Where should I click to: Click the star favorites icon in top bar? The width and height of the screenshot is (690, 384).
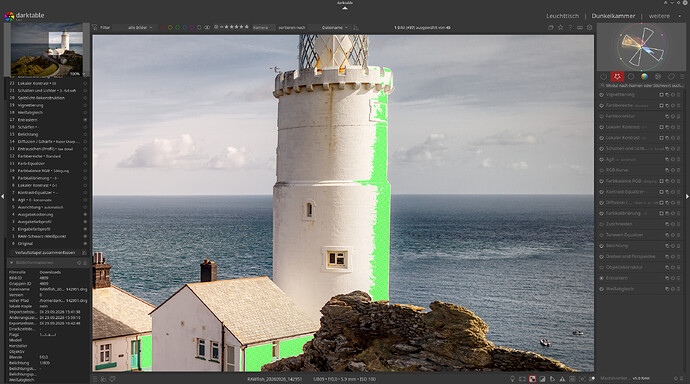point(560,27)
